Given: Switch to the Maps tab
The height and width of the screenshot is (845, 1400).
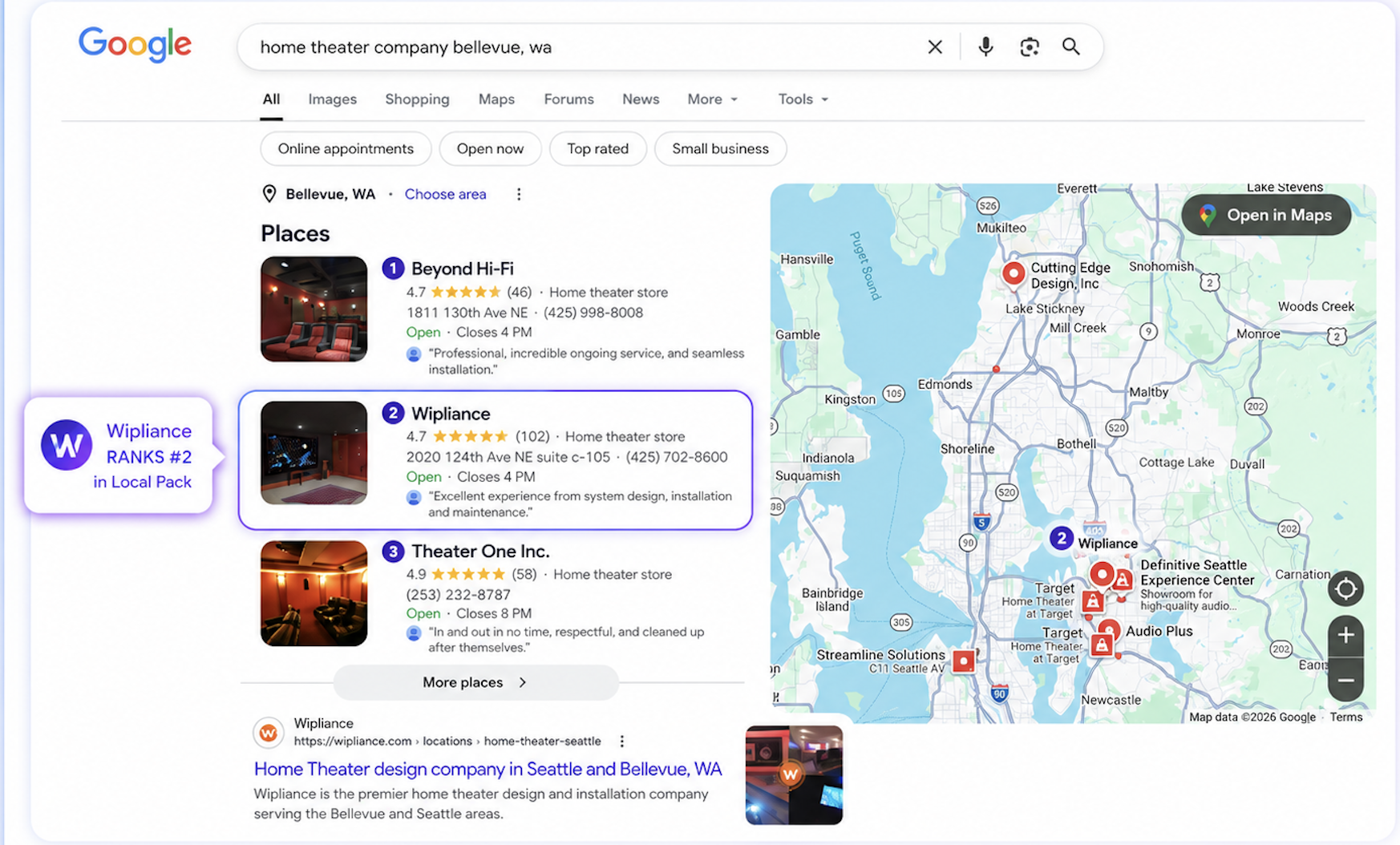Looking at the screenshot, I should tap(496, 99).
